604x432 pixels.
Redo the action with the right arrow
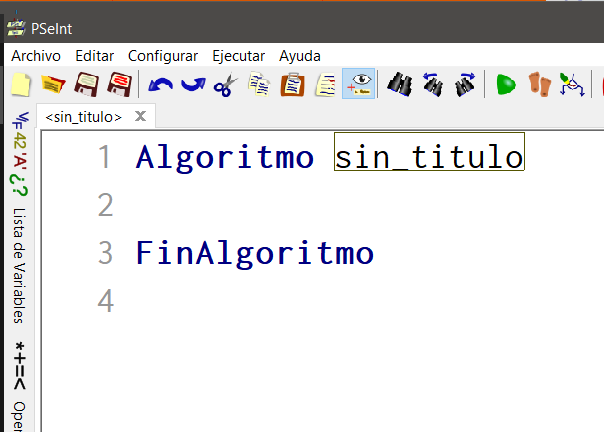pyautogui.click(x=193, y=84)
